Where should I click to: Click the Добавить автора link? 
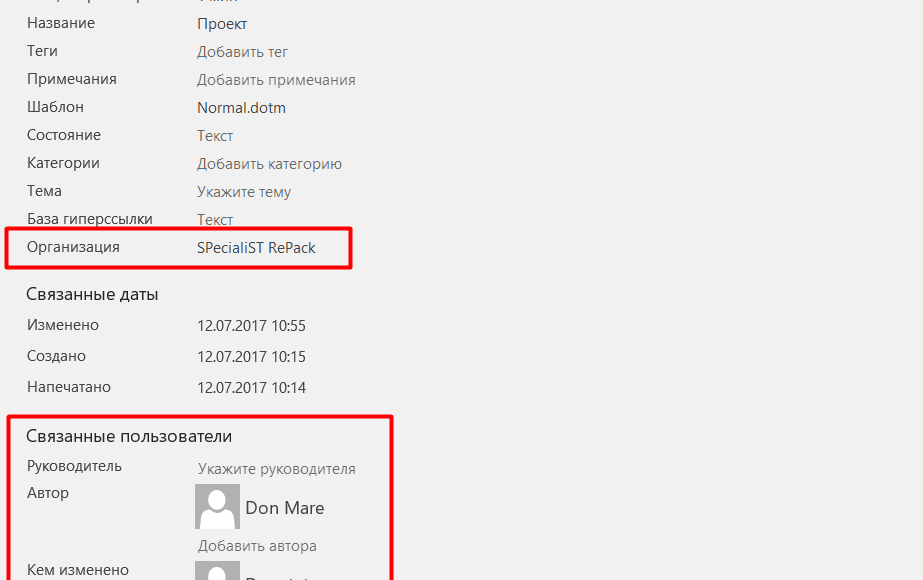(x=257, y=546)
